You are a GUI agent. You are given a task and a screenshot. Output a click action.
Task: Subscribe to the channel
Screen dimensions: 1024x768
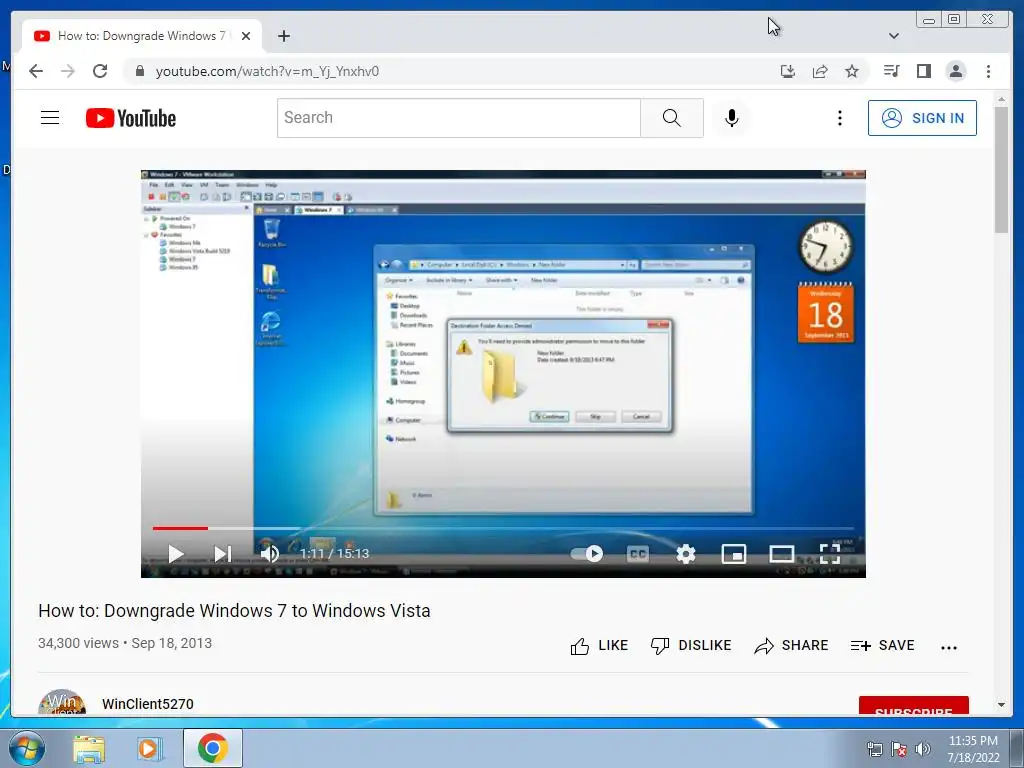pos(914,706)
